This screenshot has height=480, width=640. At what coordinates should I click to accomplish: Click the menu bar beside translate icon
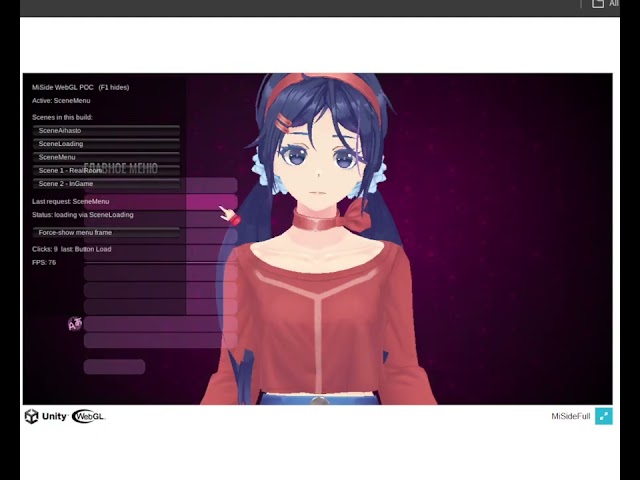161,324
